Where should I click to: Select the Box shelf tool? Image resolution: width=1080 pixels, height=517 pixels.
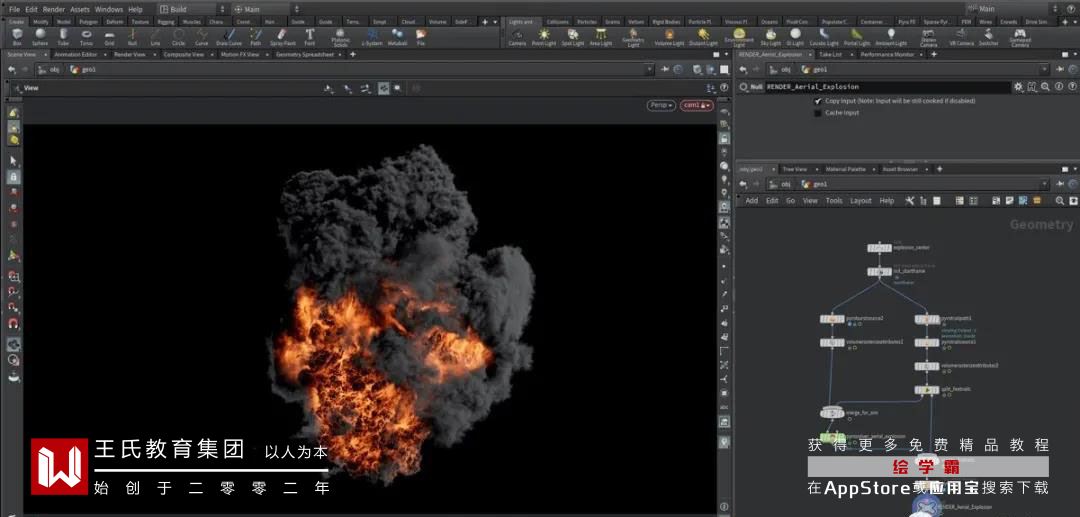tap(16, 36)
